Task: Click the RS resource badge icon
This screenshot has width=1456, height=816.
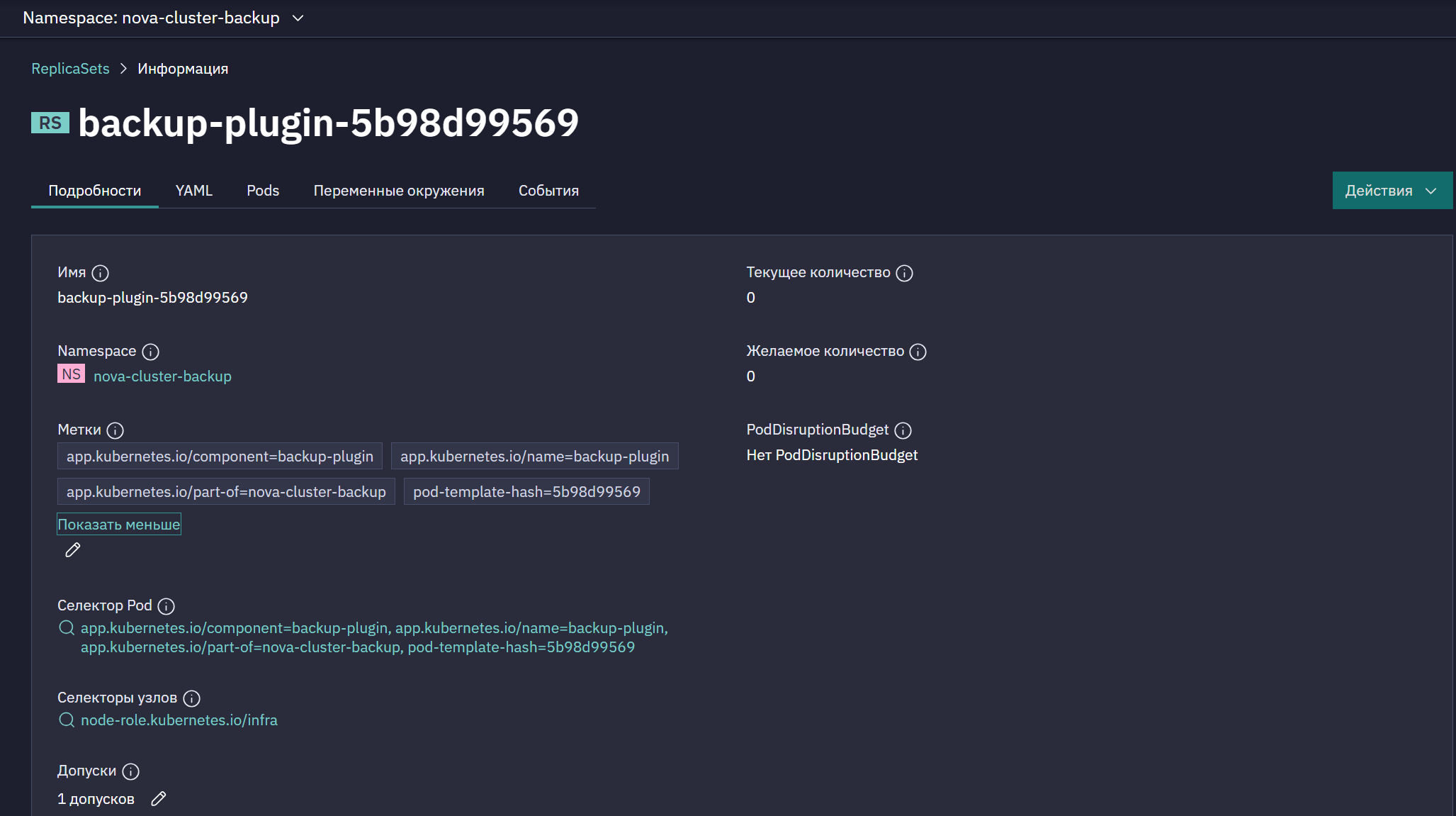Action: [50, 123]
